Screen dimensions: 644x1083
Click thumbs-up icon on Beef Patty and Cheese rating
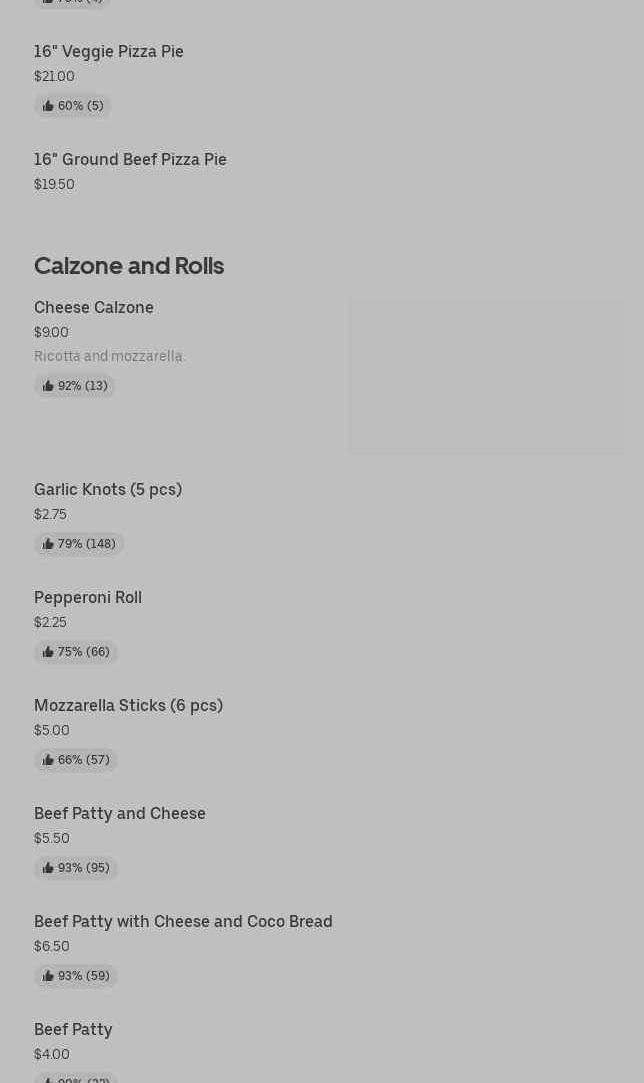click(x=48, y=868)
